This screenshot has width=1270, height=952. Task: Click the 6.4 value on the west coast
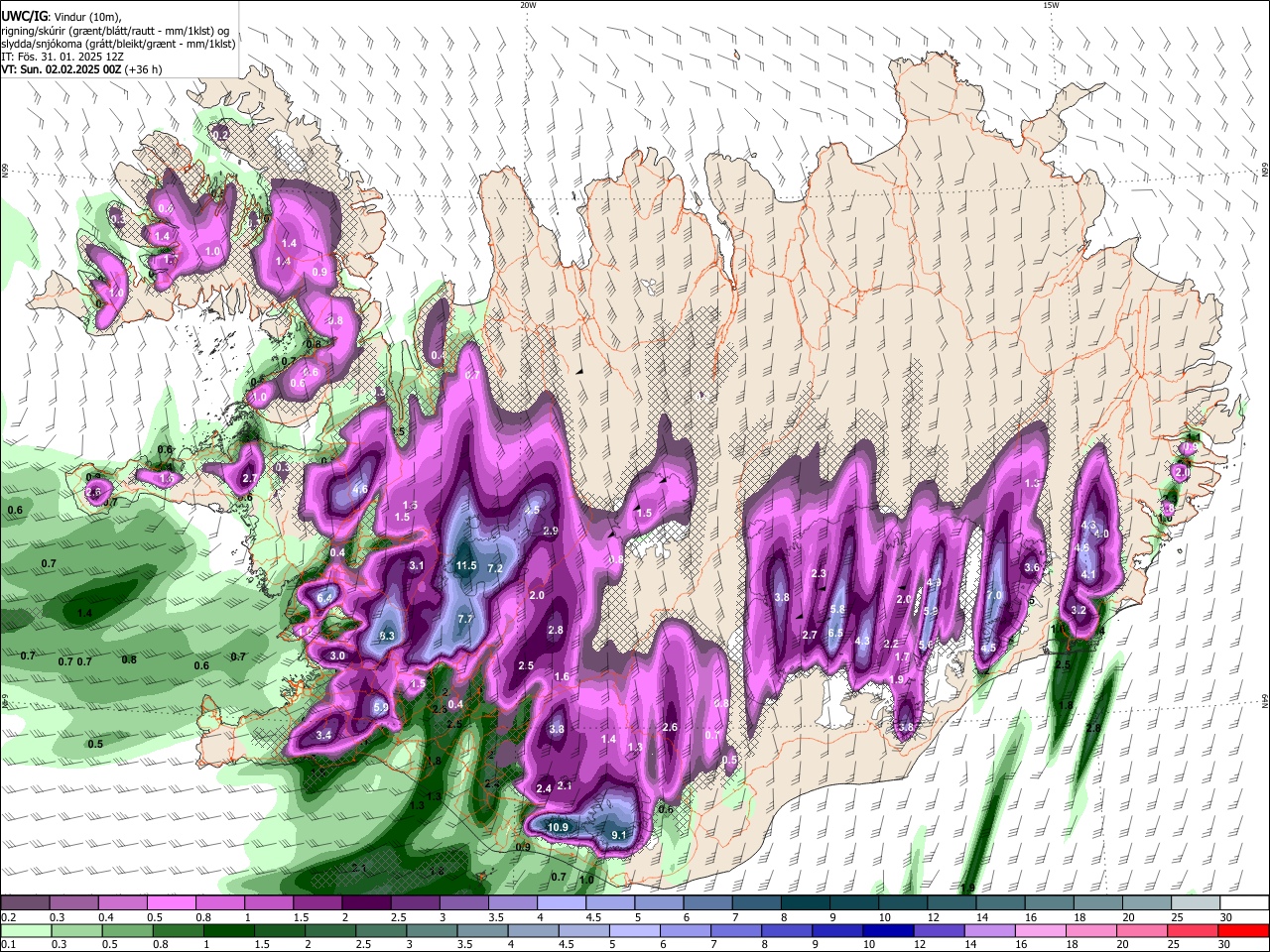coord(324,598)
